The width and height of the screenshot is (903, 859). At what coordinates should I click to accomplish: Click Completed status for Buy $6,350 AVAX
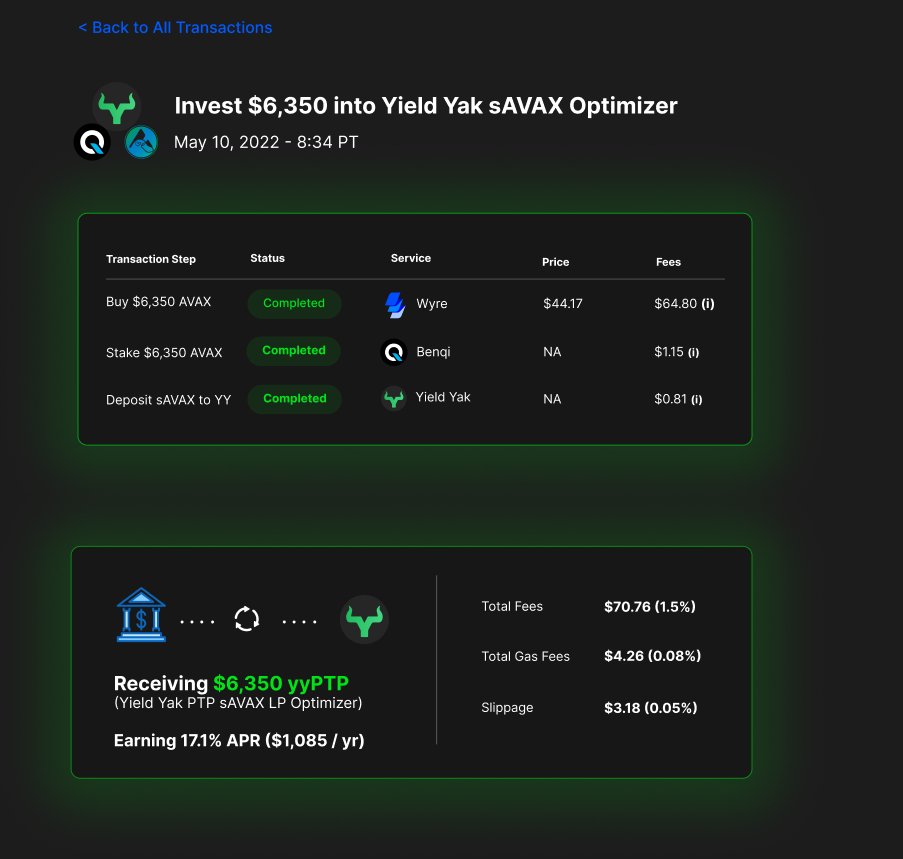pyautogui.click(x=294, y=303)
